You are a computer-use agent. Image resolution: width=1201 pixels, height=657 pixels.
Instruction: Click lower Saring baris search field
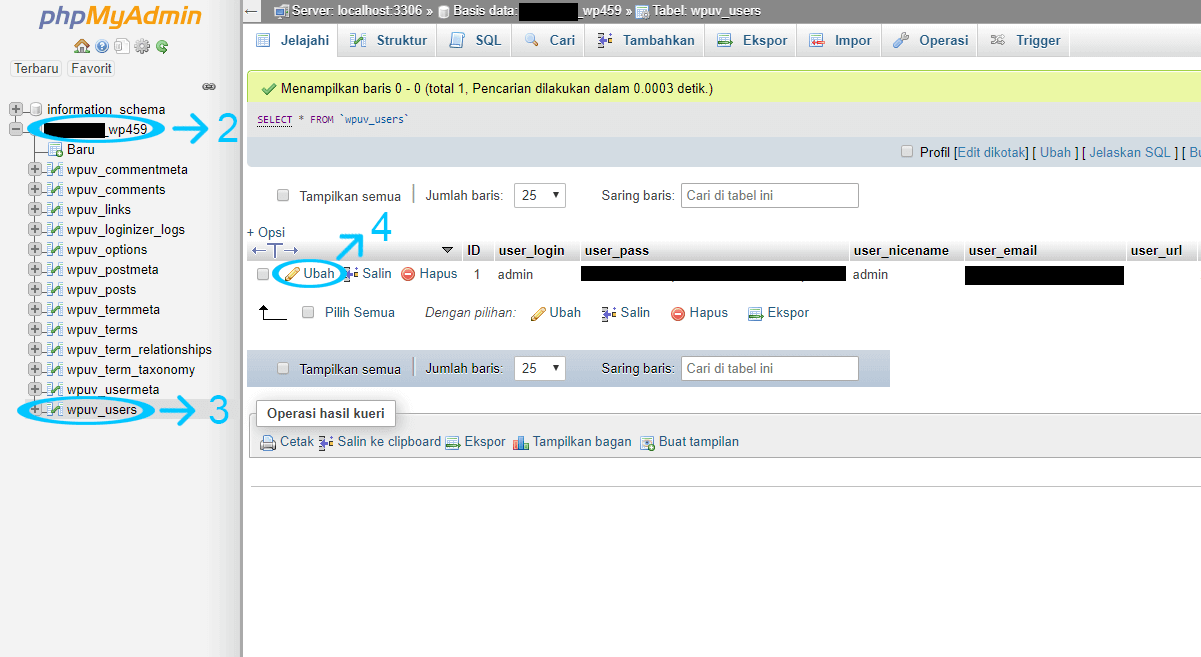tap(770, 368)
